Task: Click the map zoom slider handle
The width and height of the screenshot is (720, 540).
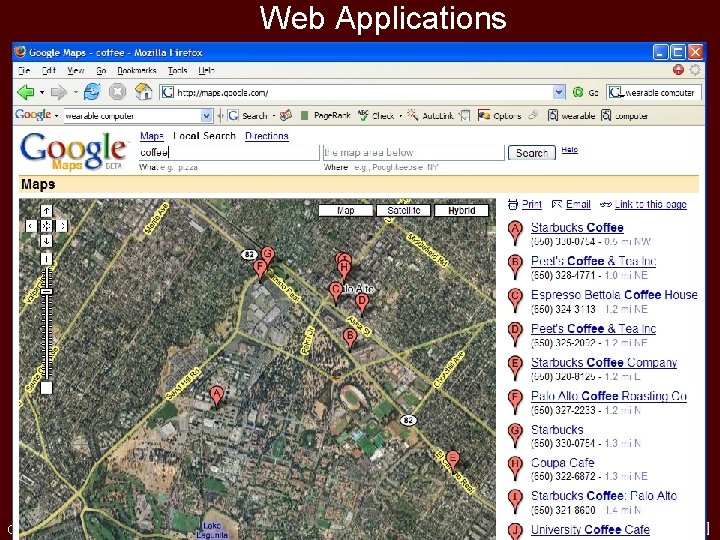Action: pyautogui.click(x=46, y=292)
